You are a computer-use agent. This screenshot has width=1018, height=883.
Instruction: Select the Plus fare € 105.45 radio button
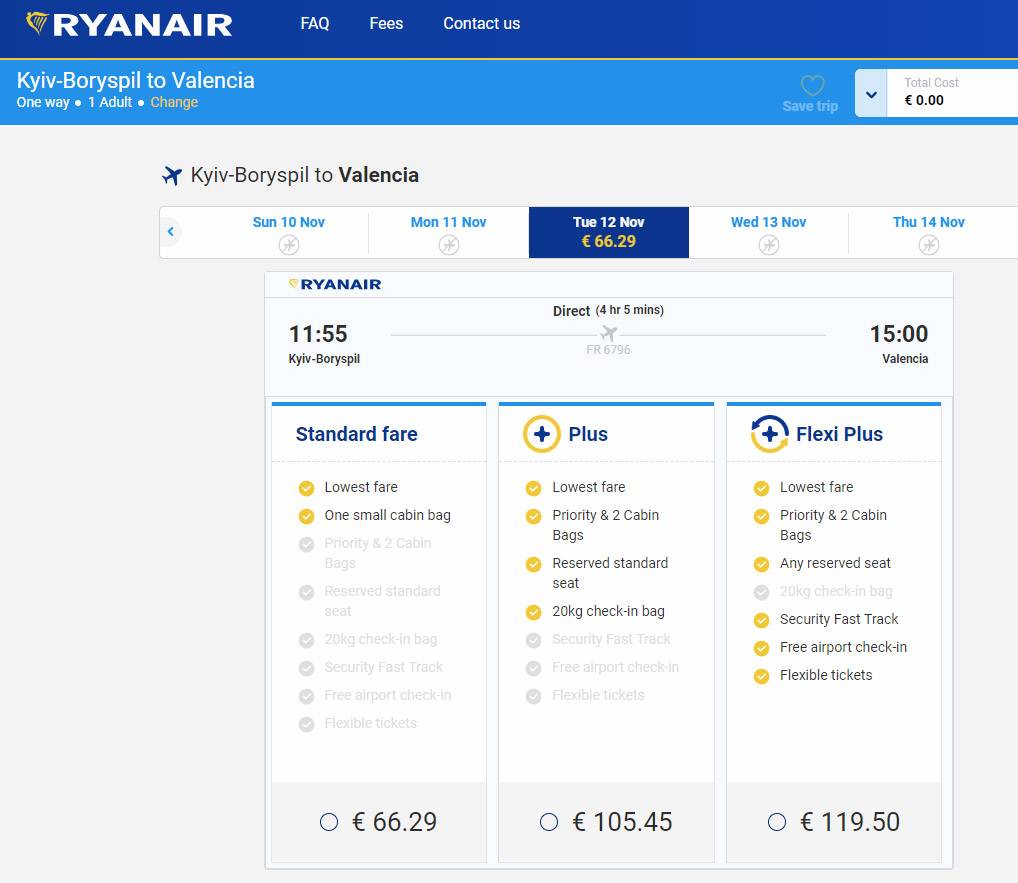[549, 822]
